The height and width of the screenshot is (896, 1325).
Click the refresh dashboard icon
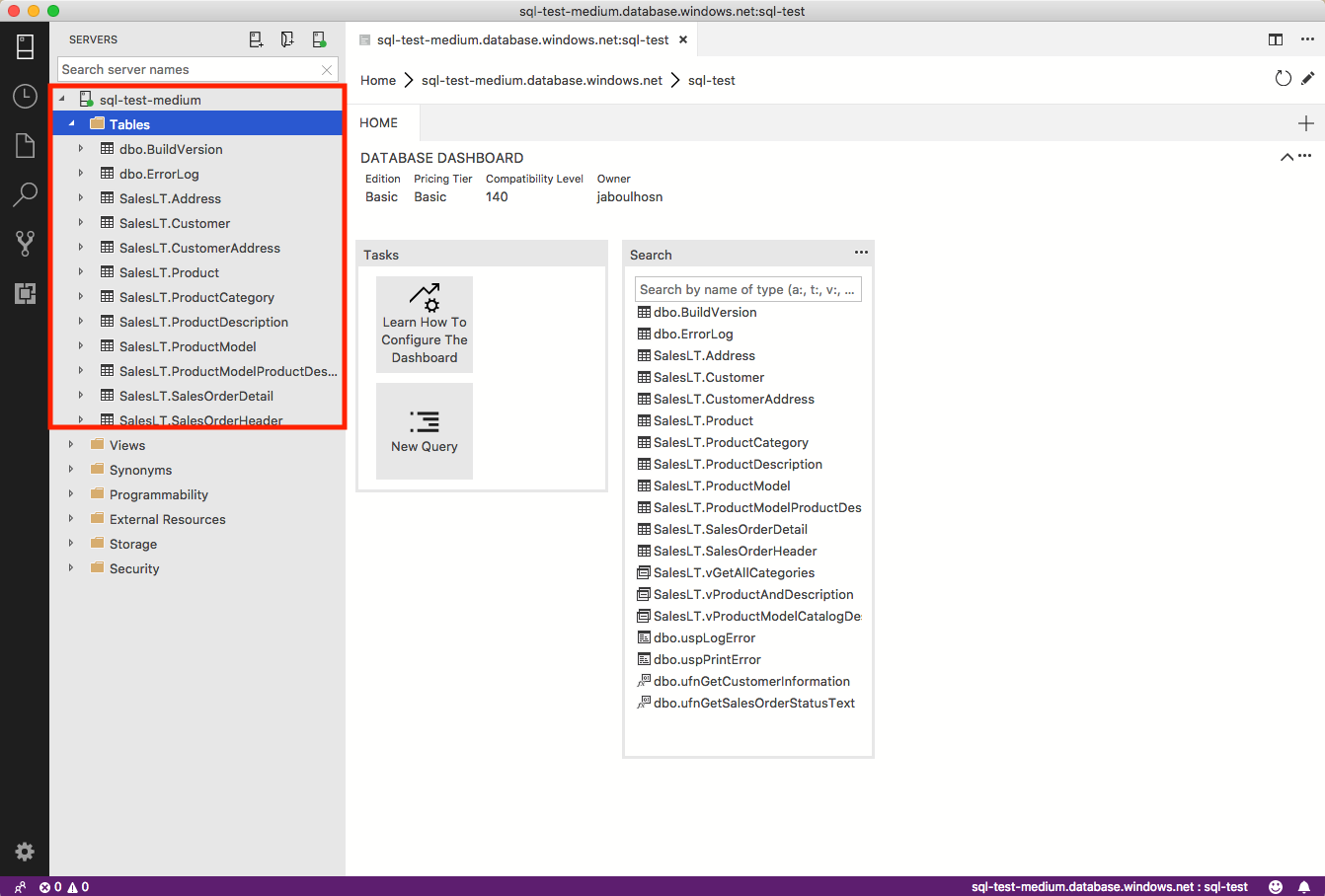pos(1283,79)
